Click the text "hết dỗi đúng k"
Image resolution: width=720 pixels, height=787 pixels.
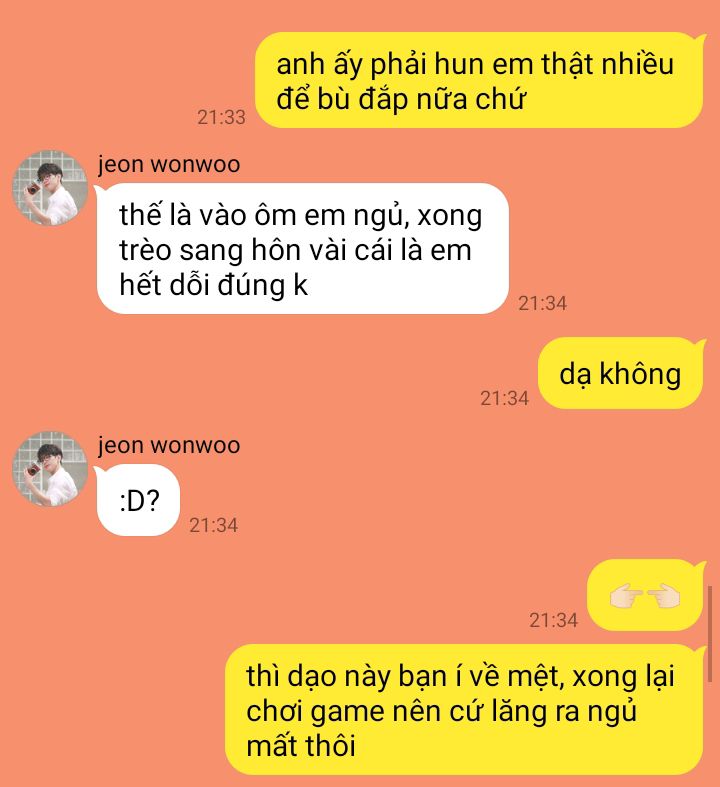213,285
